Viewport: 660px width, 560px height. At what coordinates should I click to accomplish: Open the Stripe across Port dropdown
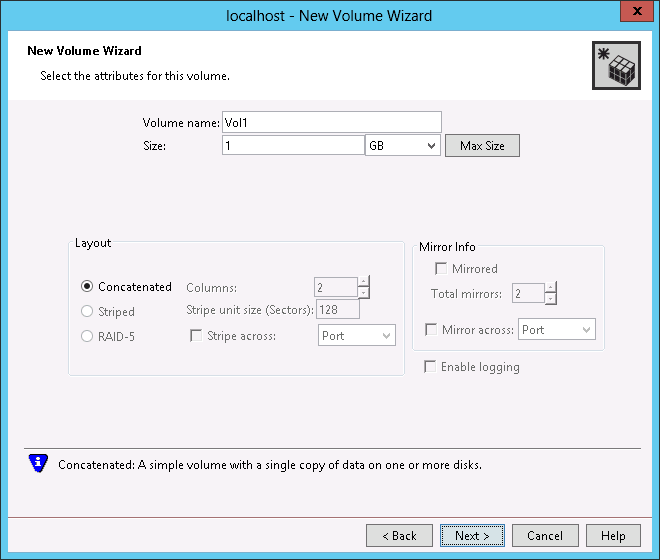pos(357,336)
